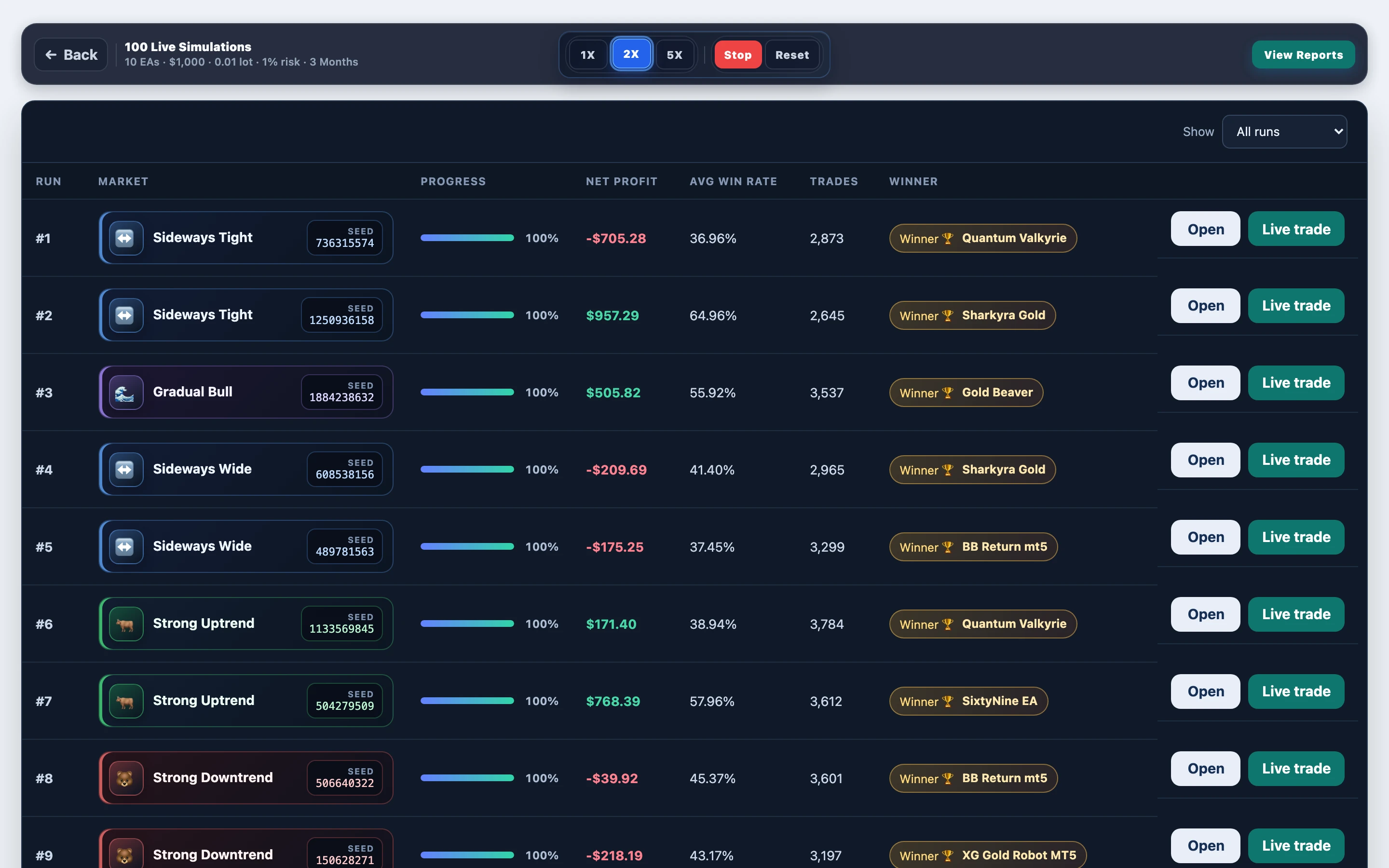Switch simulation speed to 5X
Viewport: 1389px width, 868px height.
tap(674, 54)
